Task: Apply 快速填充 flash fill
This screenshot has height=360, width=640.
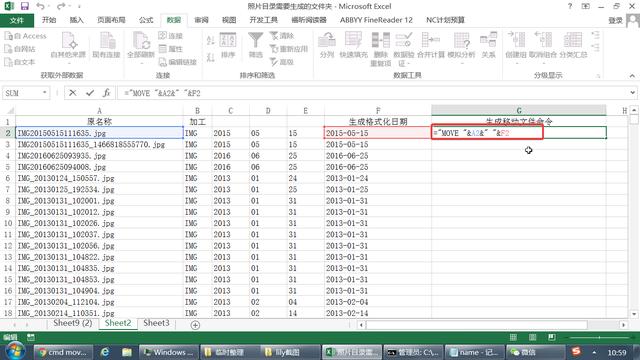Action: click(x=353, y=45)
